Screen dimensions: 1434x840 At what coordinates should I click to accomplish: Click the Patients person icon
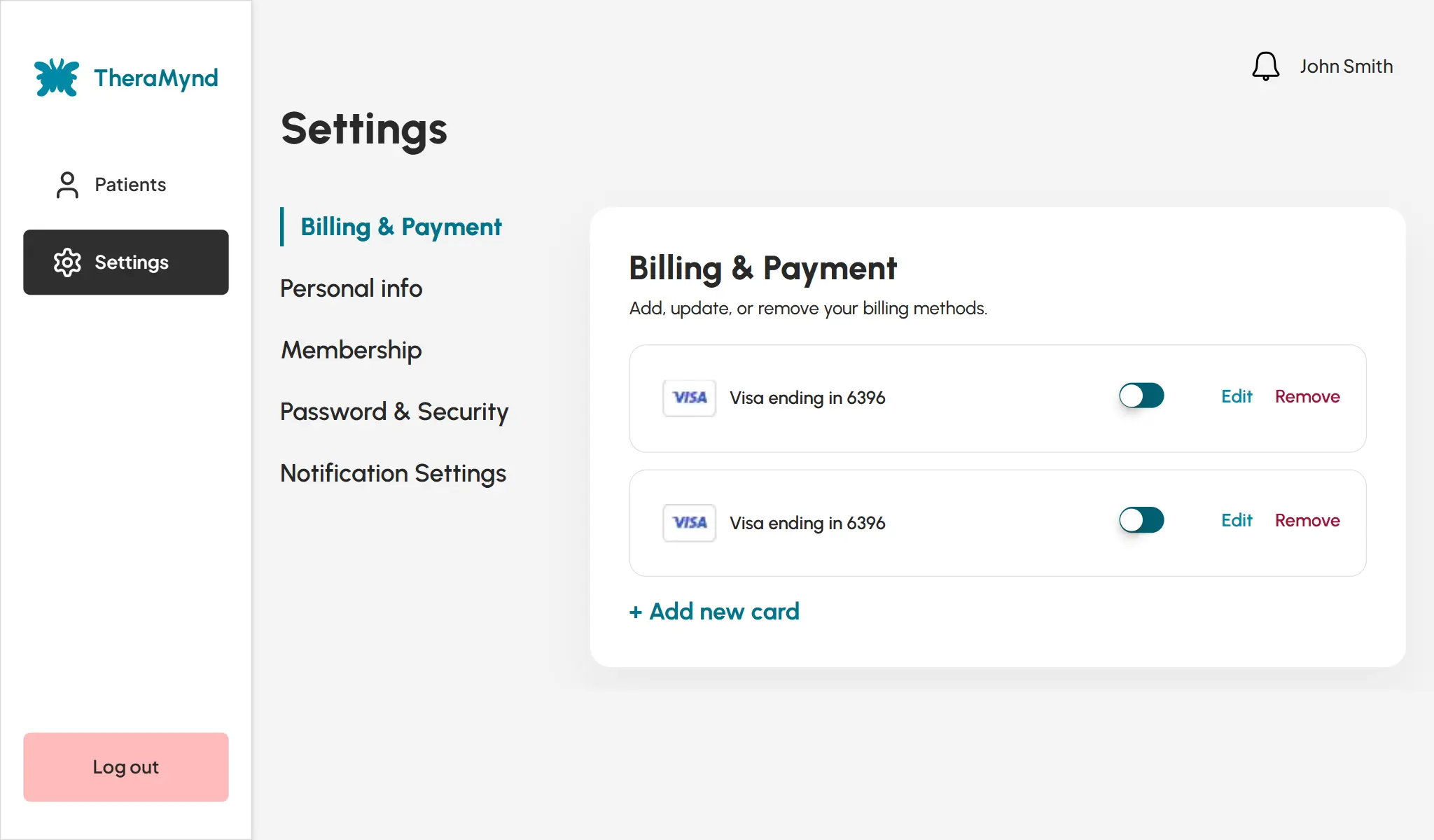pos(67,185)
